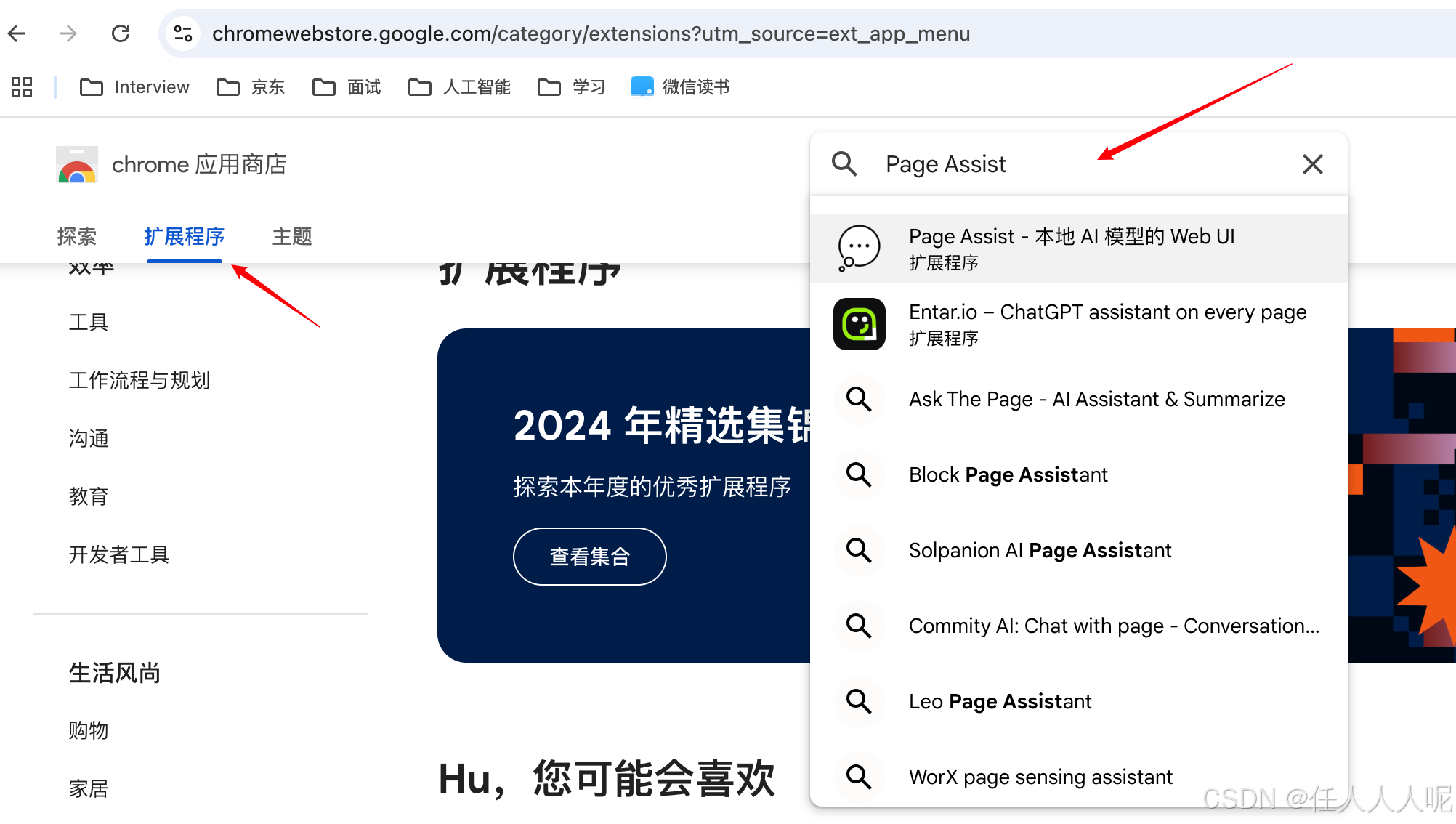Clear the search box with X
Screen dimensions: 1456x824
point(1313,164)
